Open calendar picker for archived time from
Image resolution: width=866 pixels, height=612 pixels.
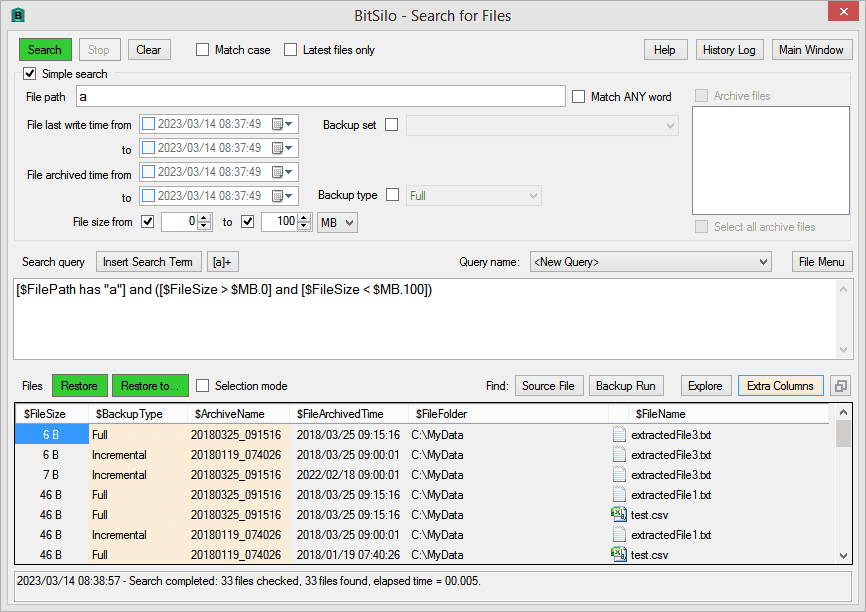282,172
